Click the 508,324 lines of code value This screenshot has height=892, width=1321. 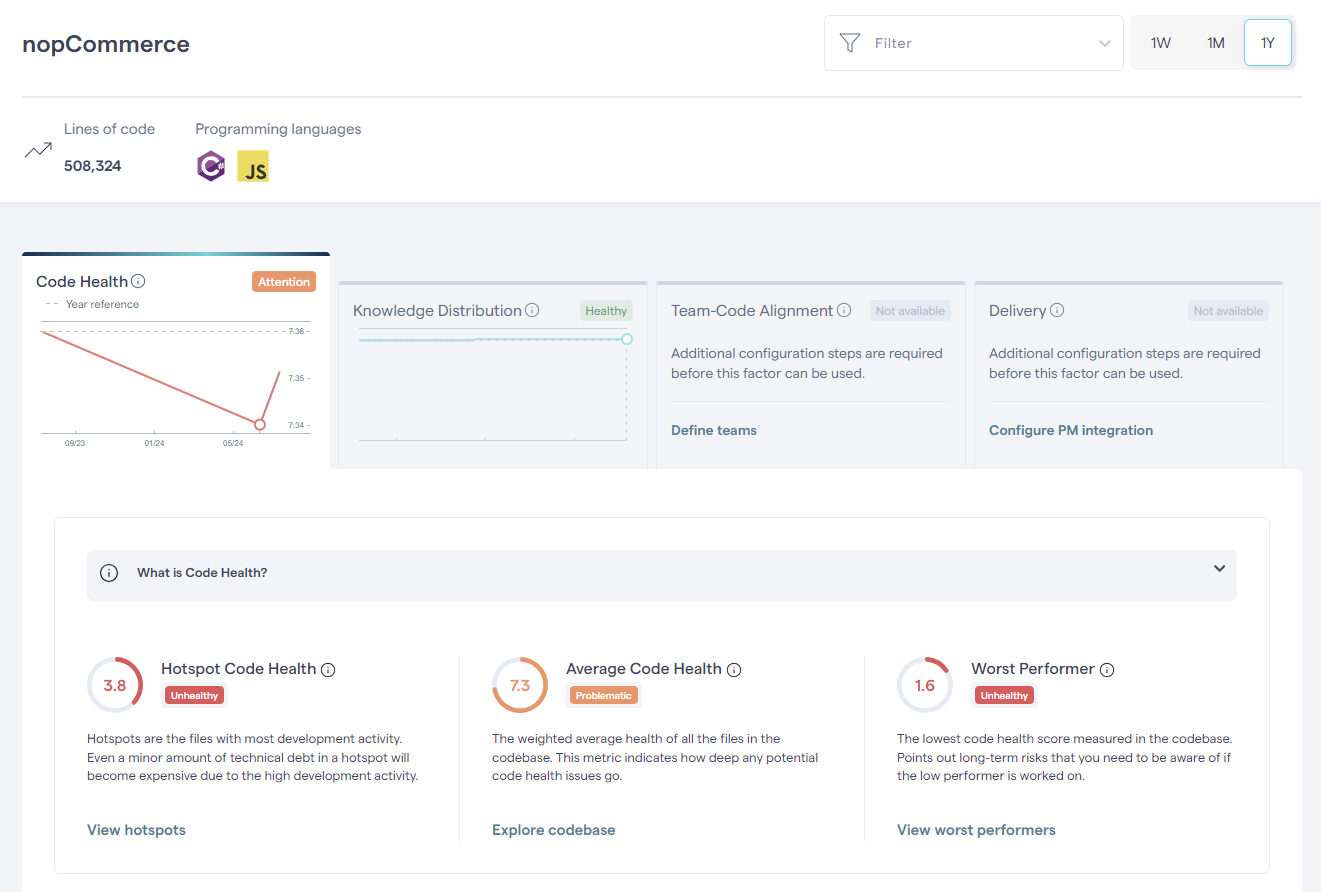[x=92, y=166]
